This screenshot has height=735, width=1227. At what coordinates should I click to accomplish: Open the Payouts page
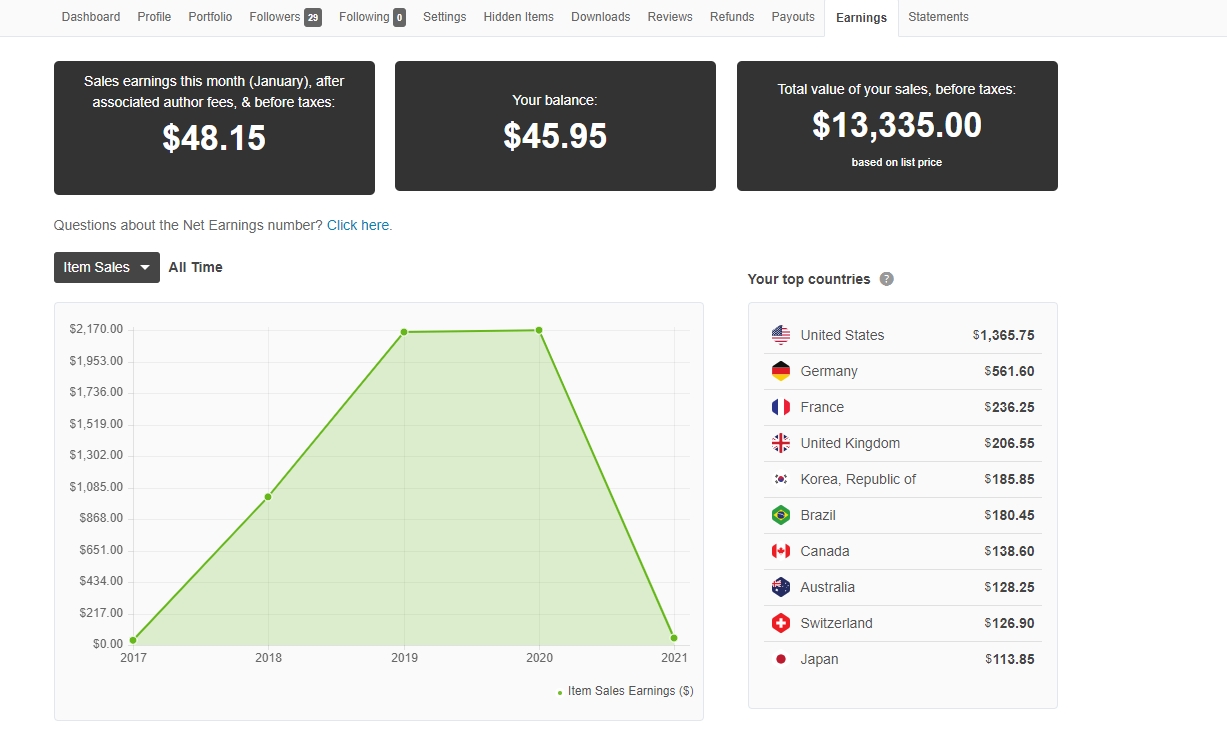(x=793, y=17)
